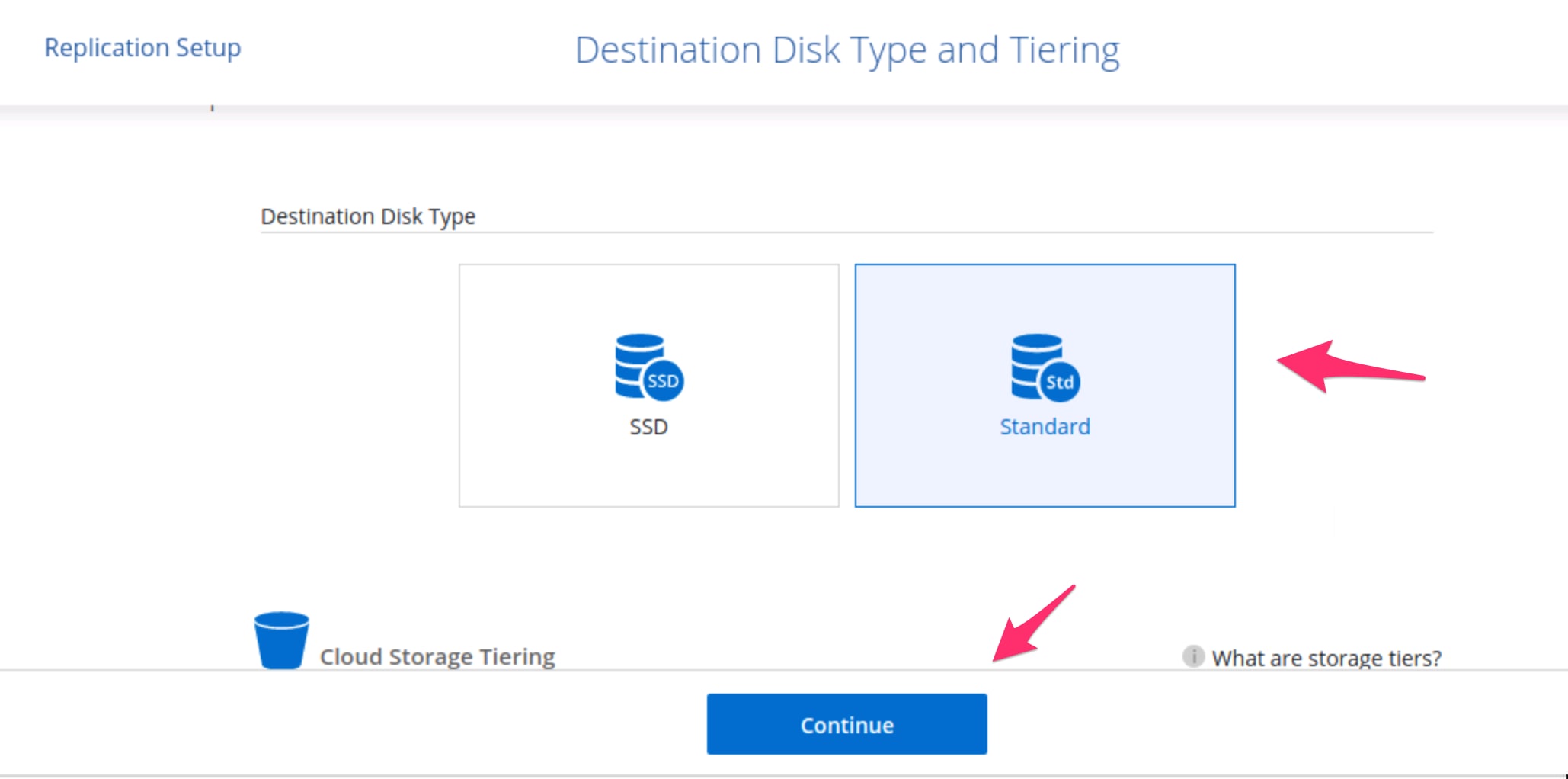Image resolution: width=1568 pixels, height=779 pixels.
Task: Click the blue Standard text label
Action: pyautogui.click(x=1045, y=427)
